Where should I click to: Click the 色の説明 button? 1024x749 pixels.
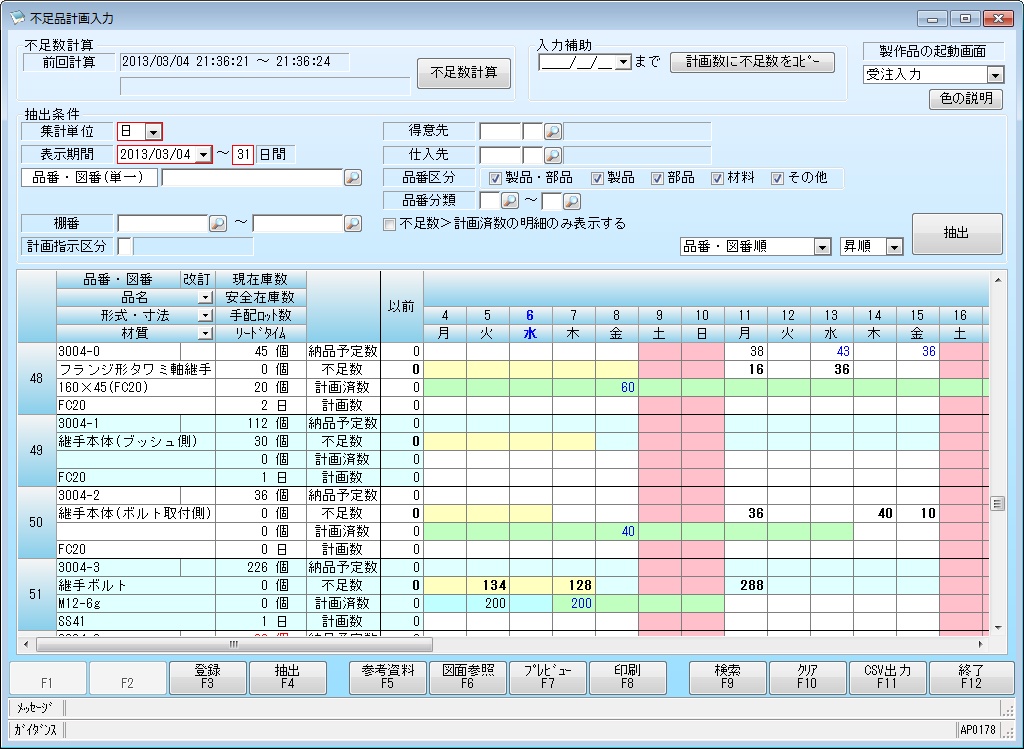coord(966,98)
